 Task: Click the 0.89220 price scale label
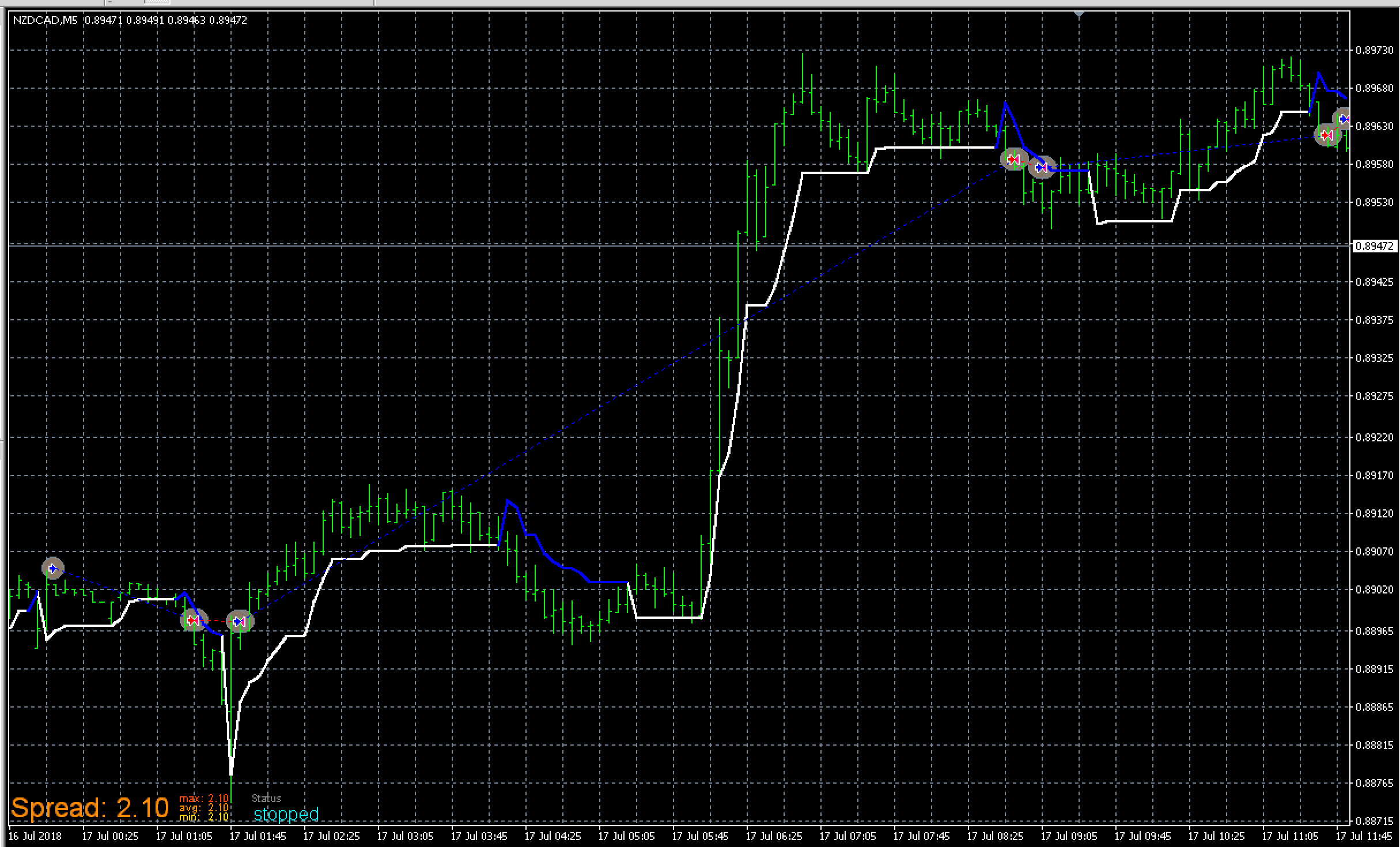[1374, 437]
